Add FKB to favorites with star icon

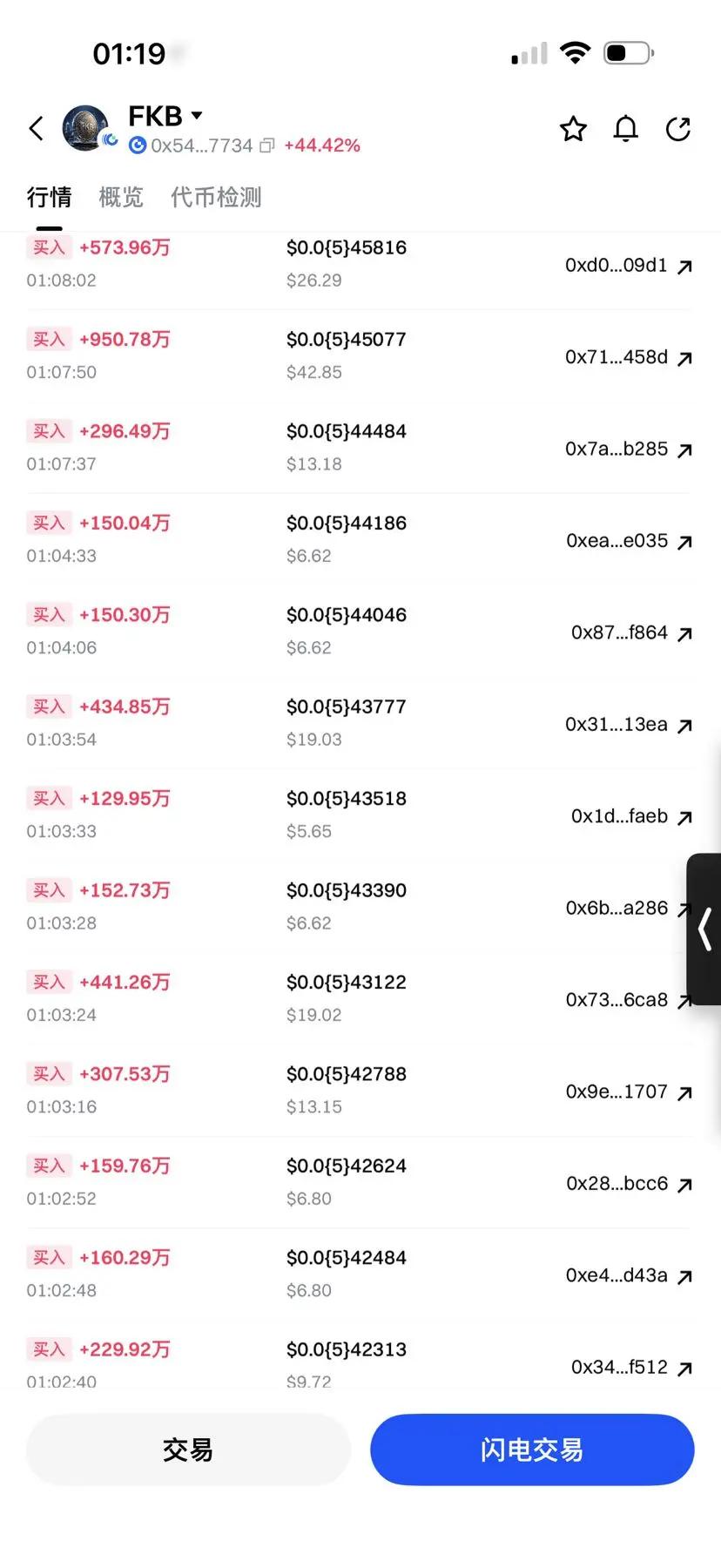point(573,129)
